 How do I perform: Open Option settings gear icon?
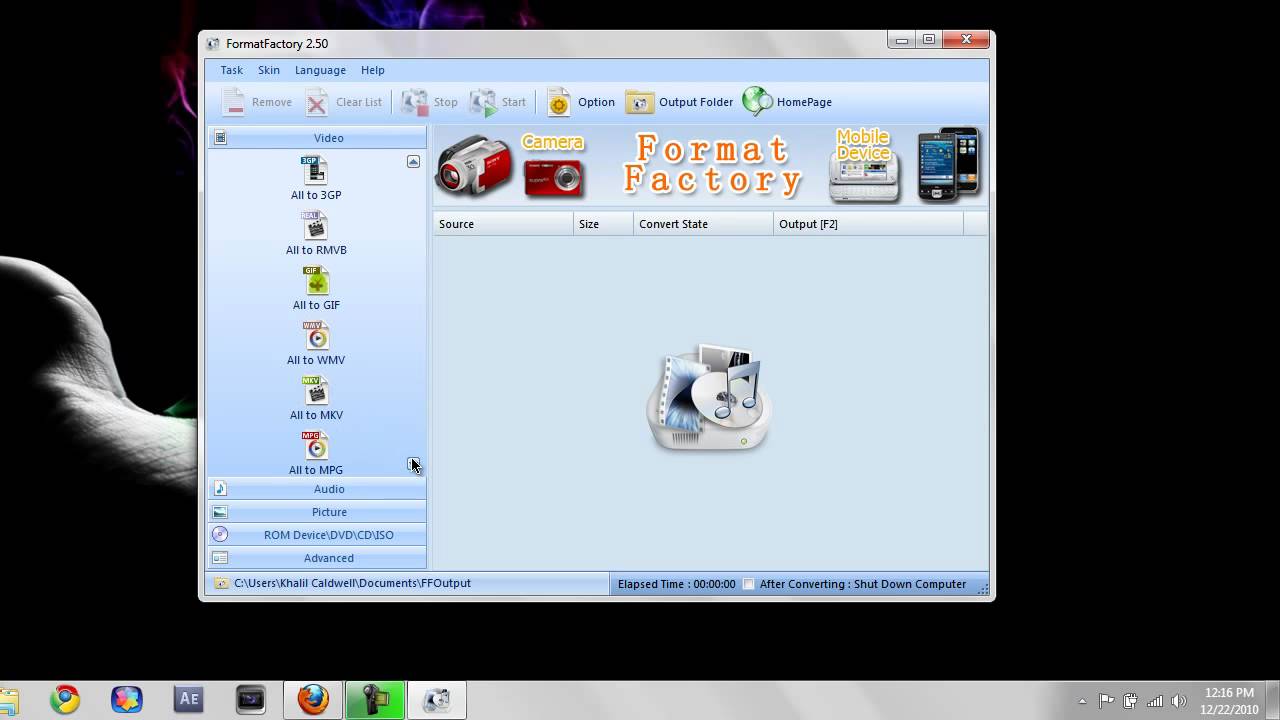[559, 102]
